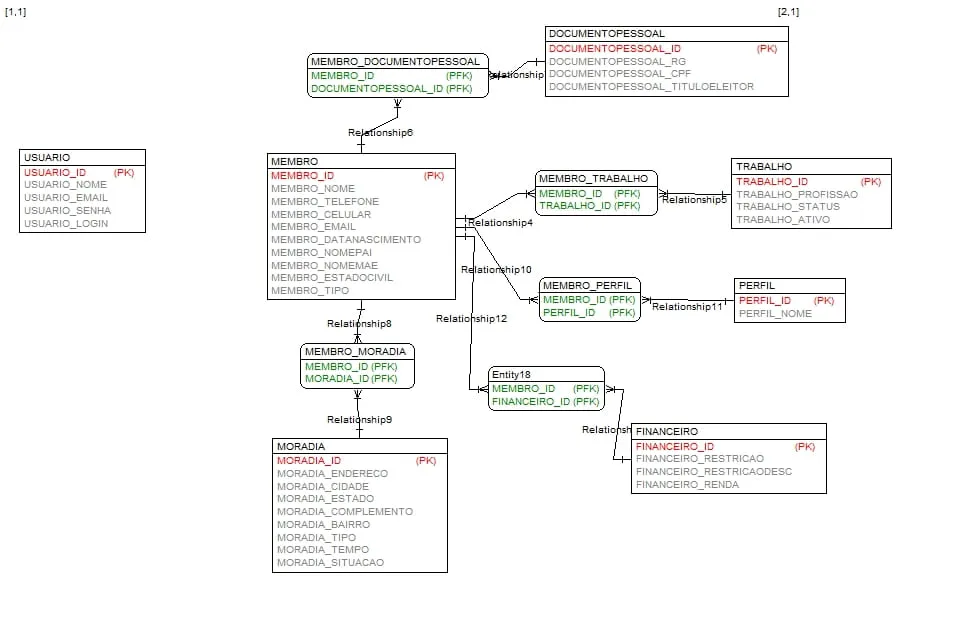966x629 pixels.
Task: Click the MEMBRO_NOME attribute
Action: [x=313, y=189]
